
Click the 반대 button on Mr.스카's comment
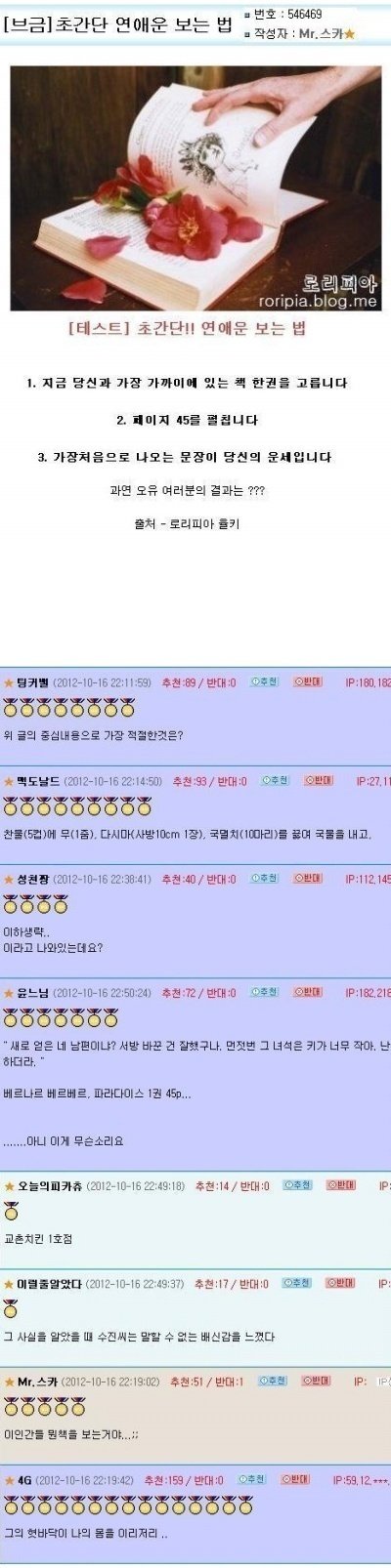[x=317, y=1382]
